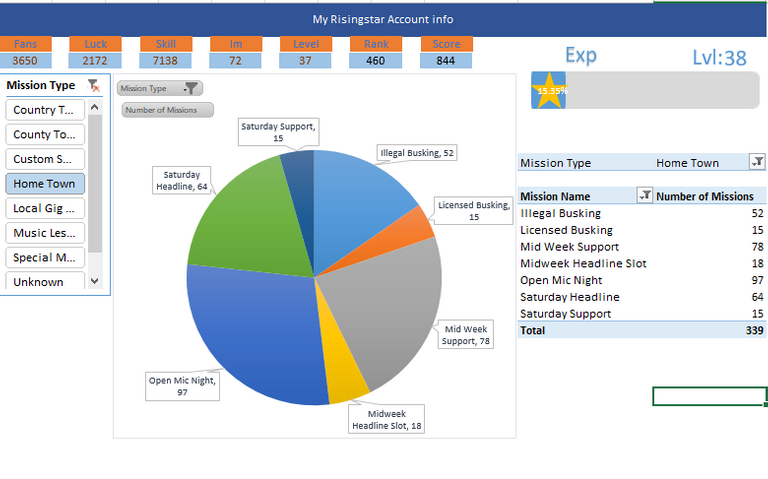The width and height of the screenshot is (768, 479).
Task: Click the Fans value 3650
Action: point(25,61)
